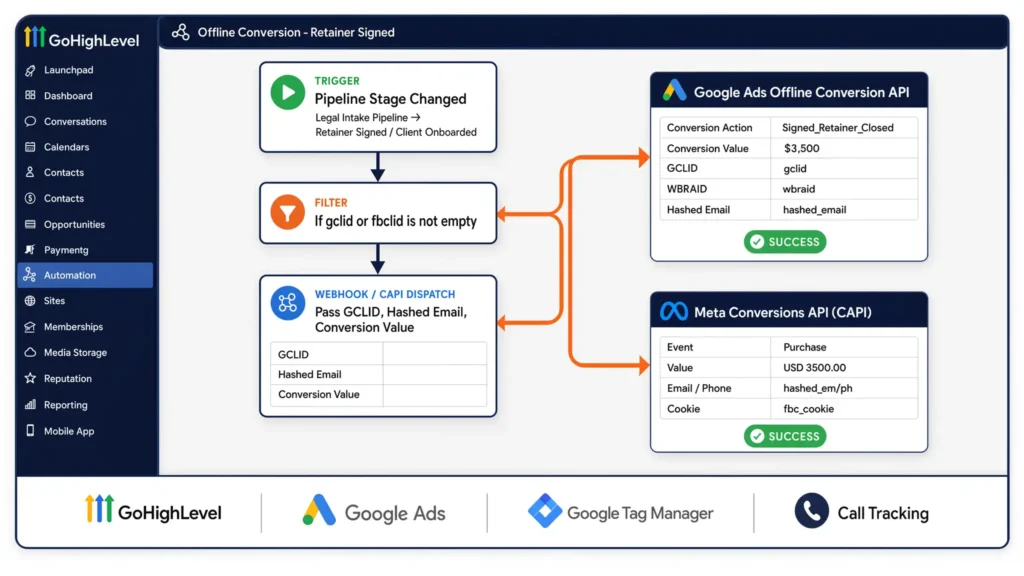Screen dimensions: 1024x576
Task: Click the 'Event' label in the Meta card
Action: (680, 347)
